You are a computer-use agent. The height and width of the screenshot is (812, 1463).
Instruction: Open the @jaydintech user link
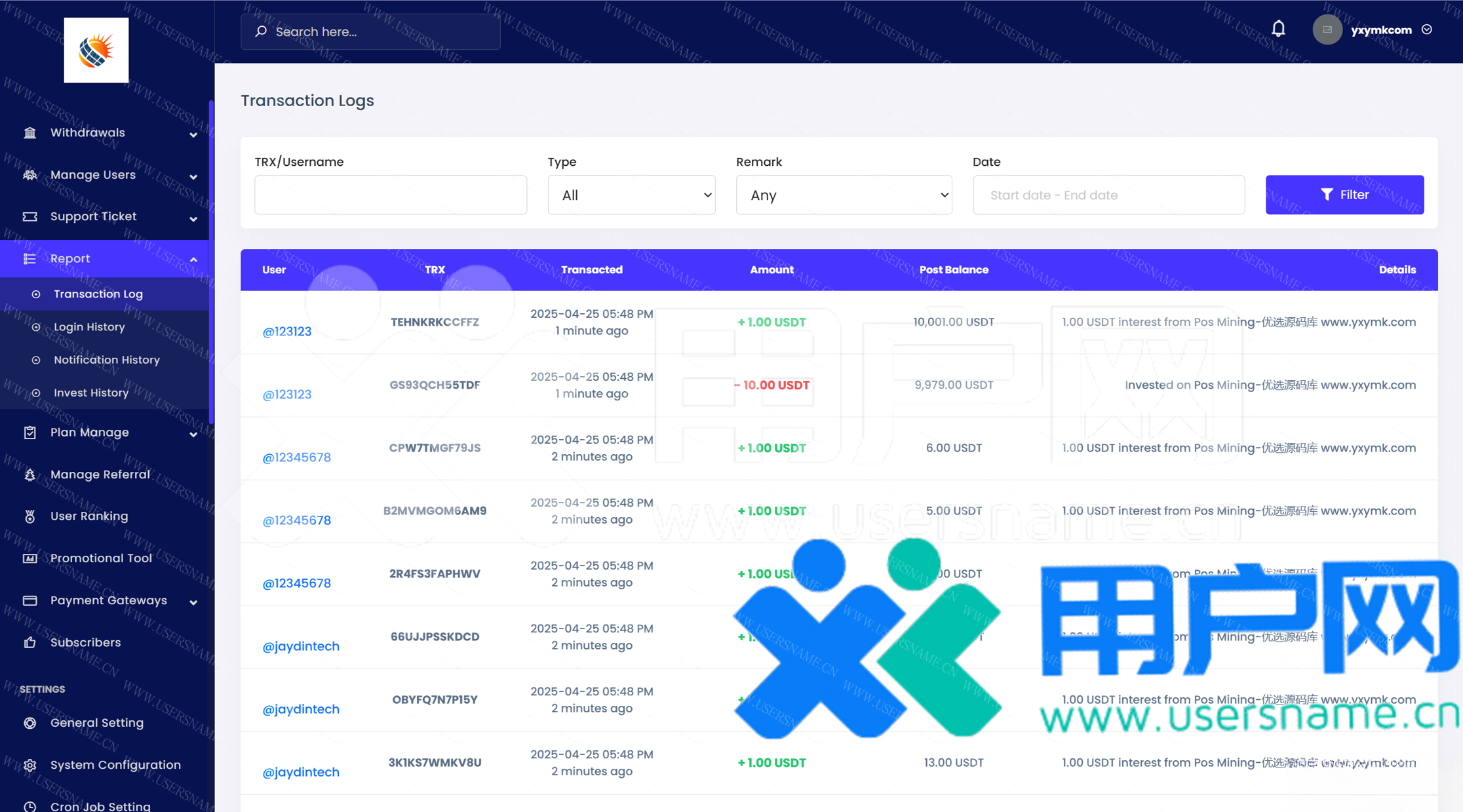pos(301,646)
